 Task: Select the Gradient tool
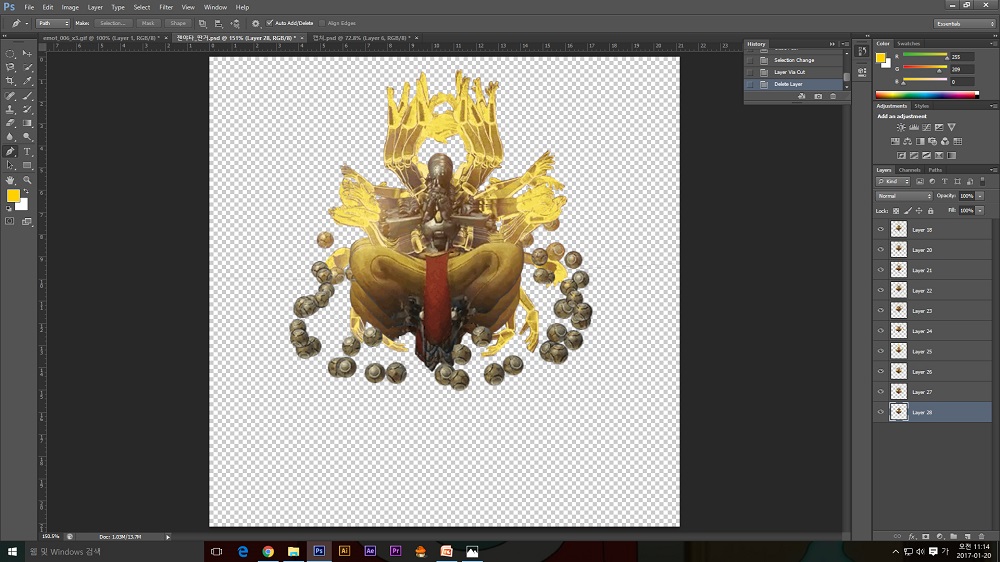click(x=27, y=123)
